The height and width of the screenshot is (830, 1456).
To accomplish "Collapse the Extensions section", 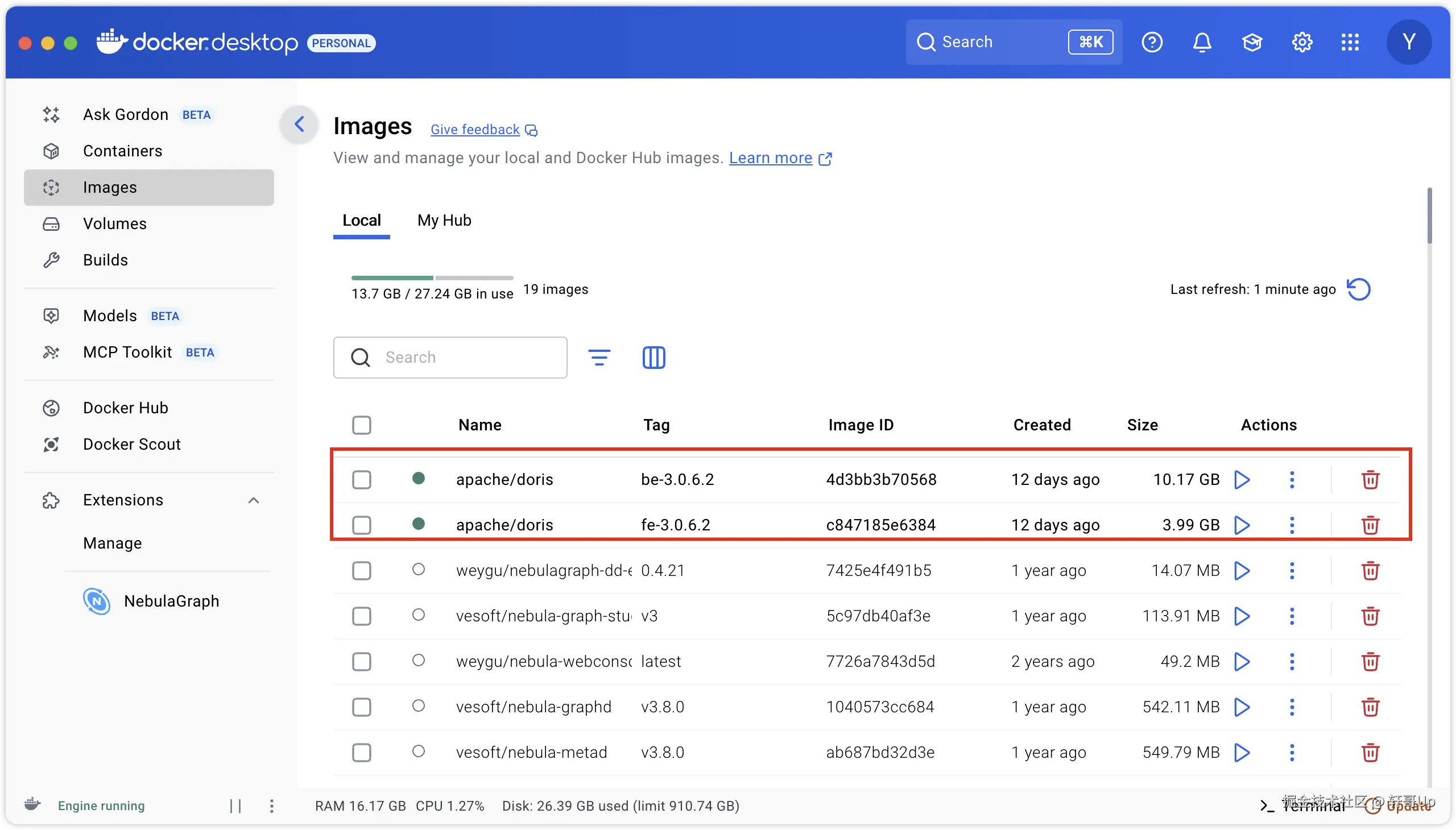I will coord(254,500).
